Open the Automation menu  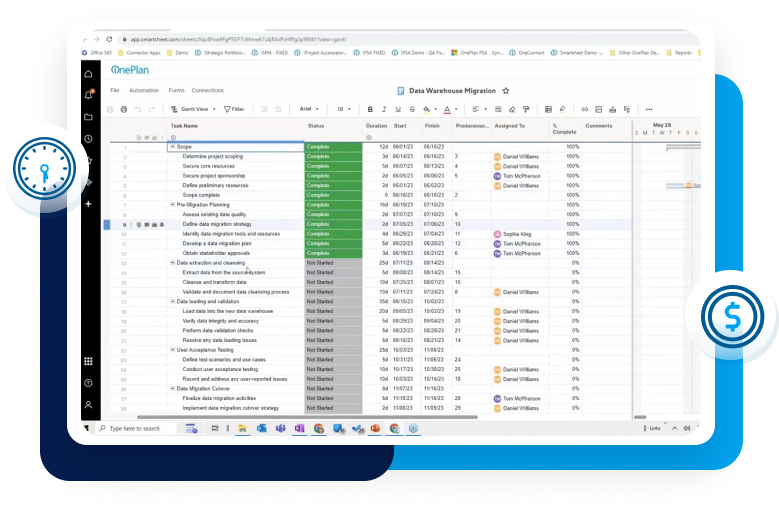(x=144, y=90)
